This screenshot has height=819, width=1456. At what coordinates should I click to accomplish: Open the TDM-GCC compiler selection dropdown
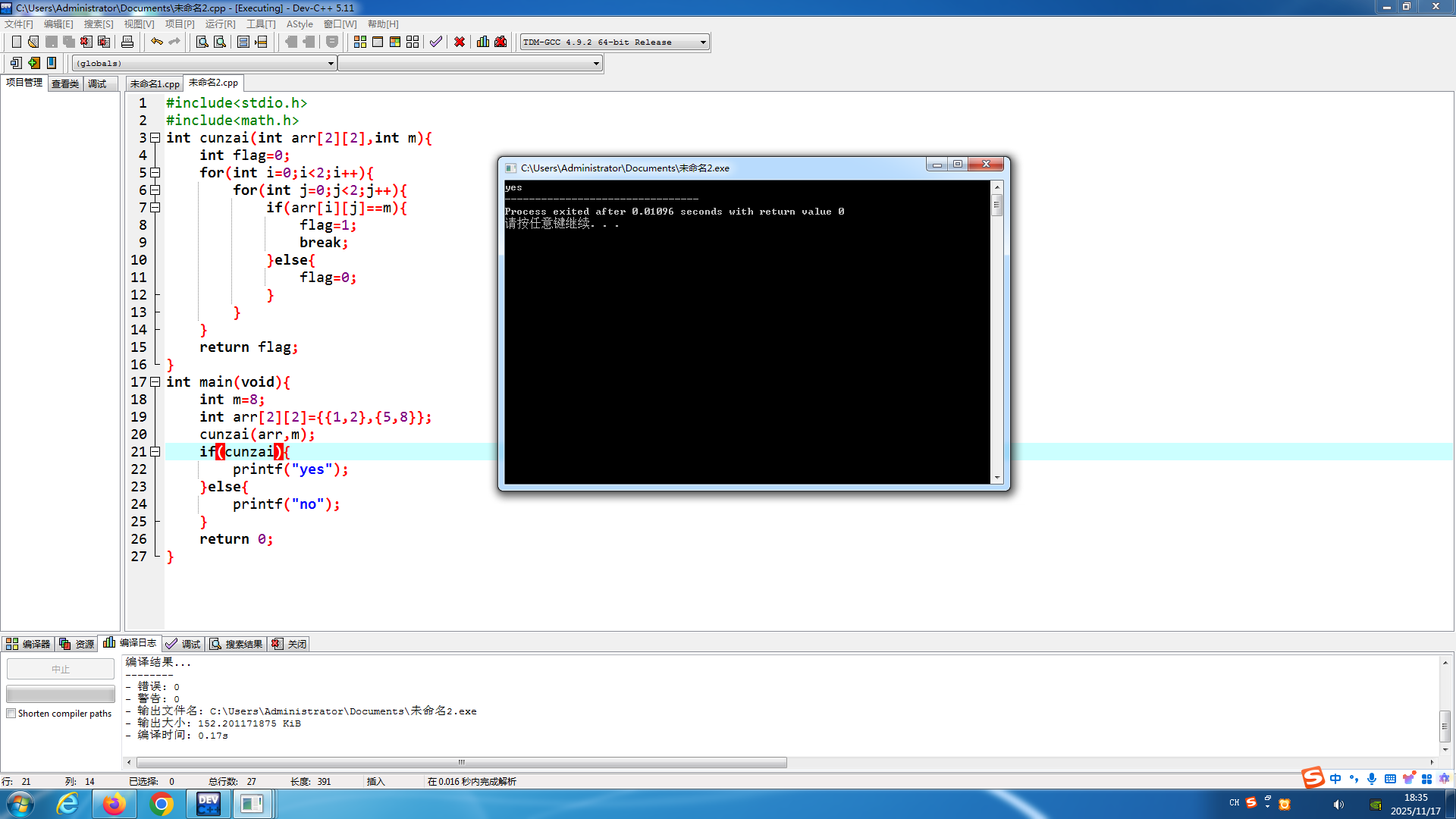703,42
